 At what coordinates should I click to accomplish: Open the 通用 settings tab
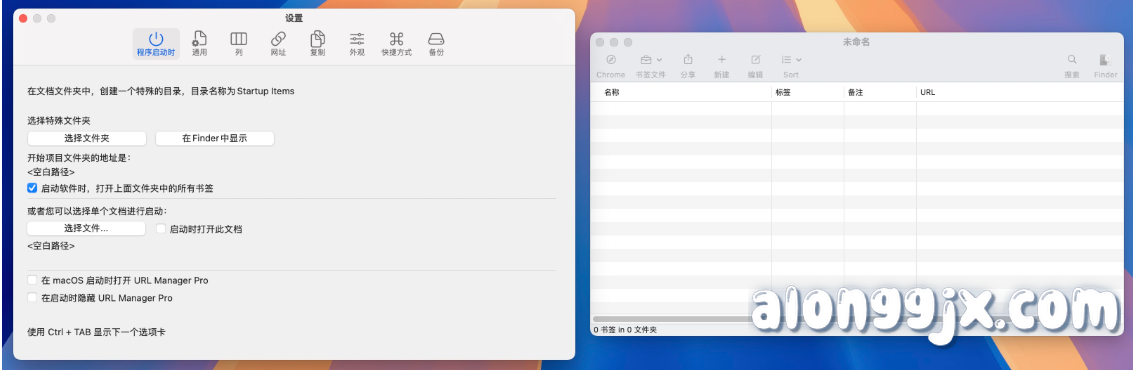point(199,44)
